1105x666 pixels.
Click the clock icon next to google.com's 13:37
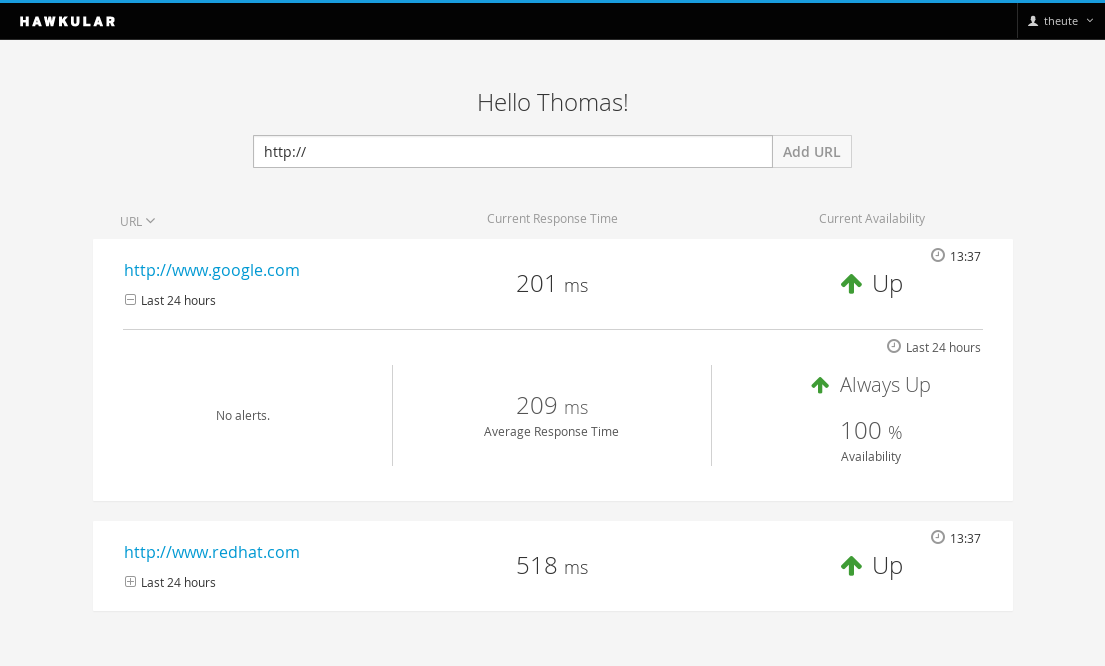tap(937, 255)
